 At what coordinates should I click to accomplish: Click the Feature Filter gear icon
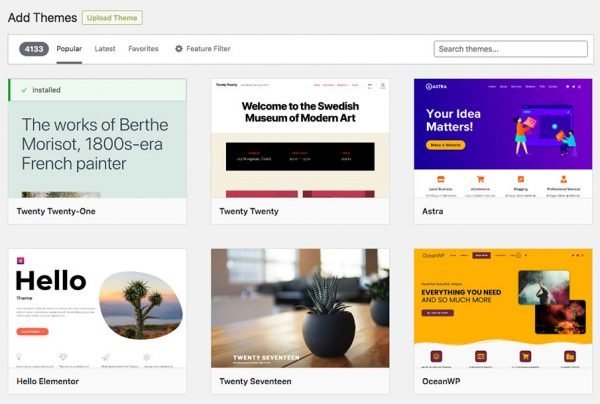click(x=179, y=49)
